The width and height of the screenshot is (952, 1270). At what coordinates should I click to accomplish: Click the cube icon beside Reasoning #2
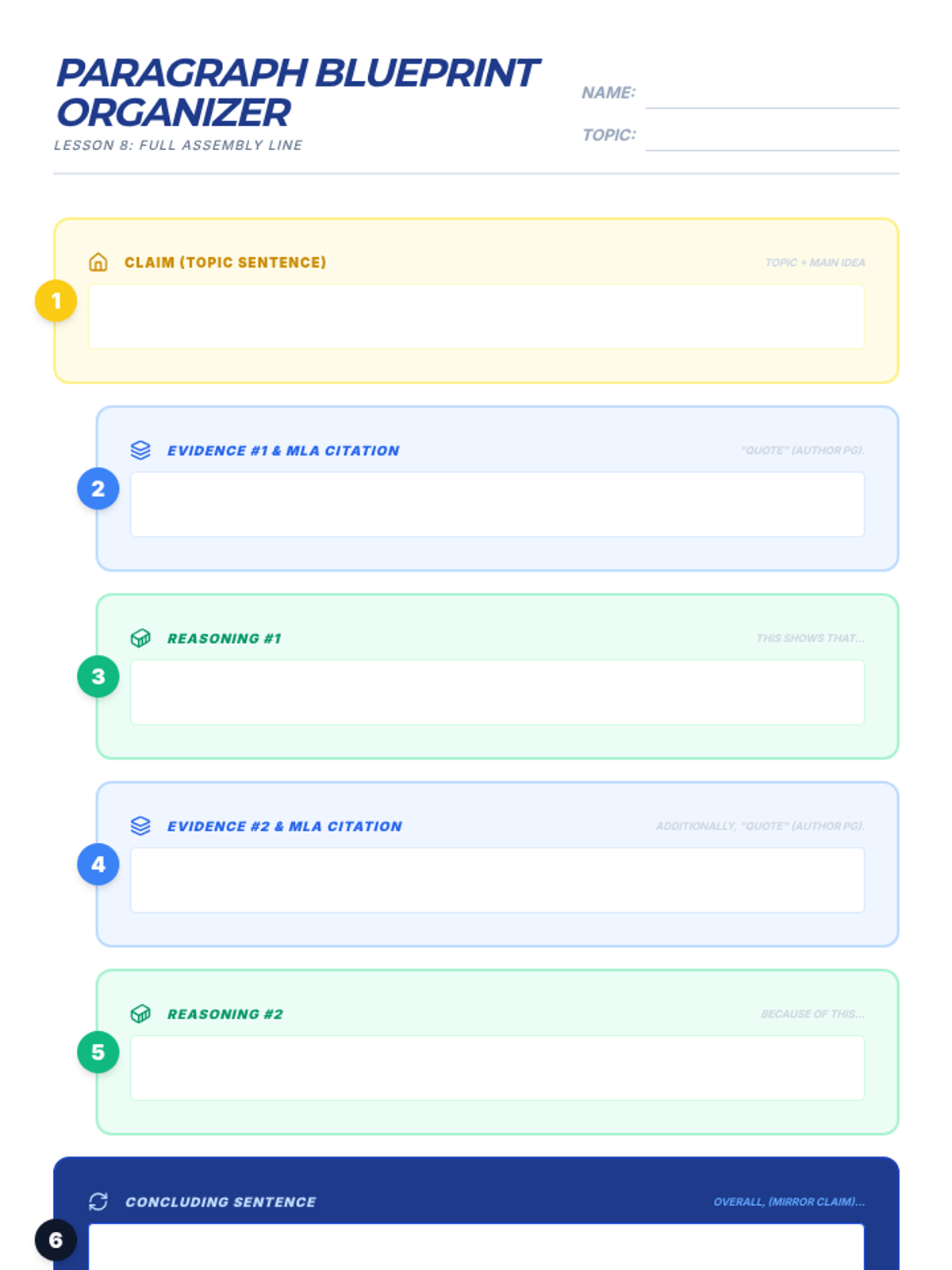[140, 1014]
